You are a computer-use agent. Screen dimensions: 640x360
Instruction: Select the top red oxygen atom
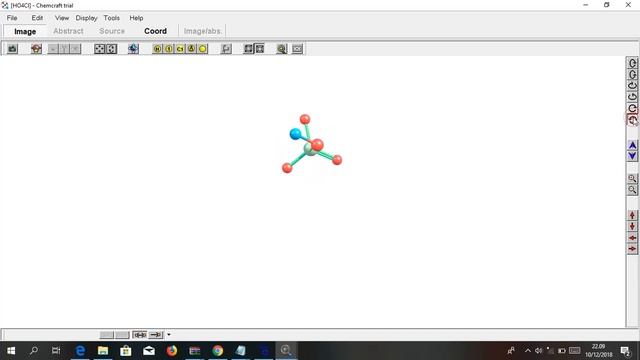coord(305,119)
